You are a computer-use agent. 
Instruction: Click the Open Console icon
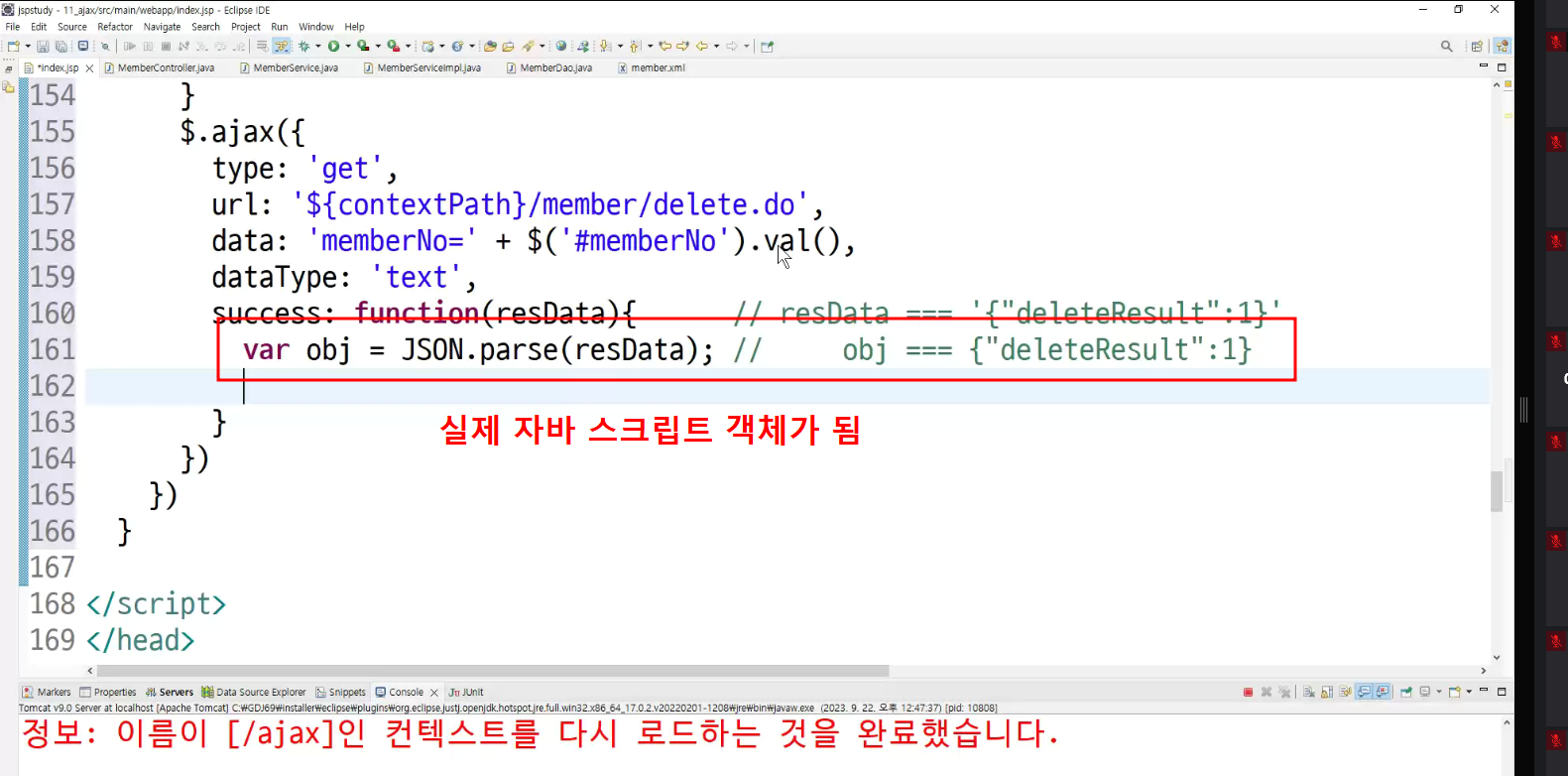pos(1455,693)
